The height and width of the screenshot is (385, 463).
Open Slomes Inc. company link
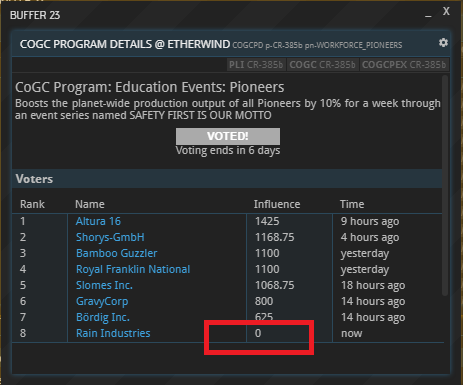104,285
